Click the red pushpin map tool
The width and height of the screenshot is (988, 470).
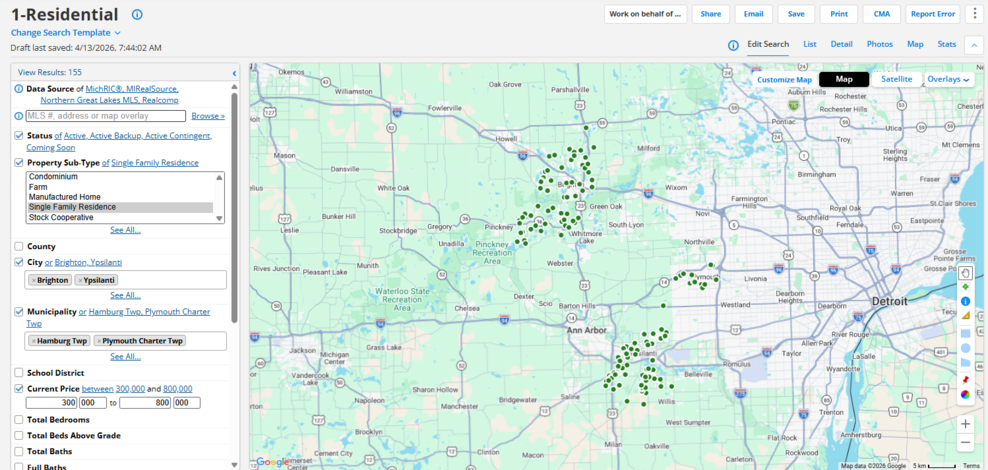click(x=965, y=379)
